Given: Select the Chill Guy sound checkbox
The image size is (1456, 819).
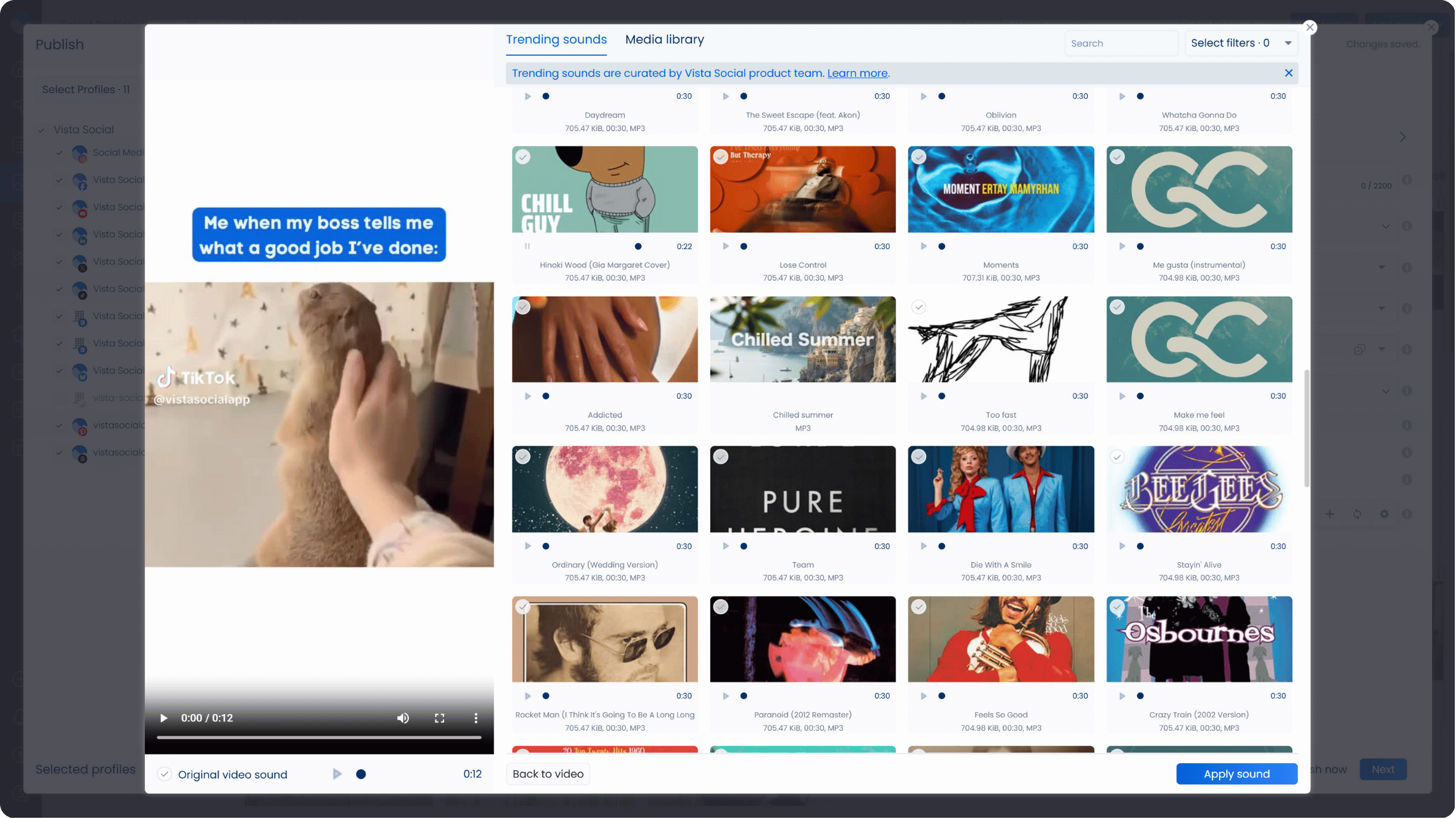Looking at the screenshot, I should 523,157.
